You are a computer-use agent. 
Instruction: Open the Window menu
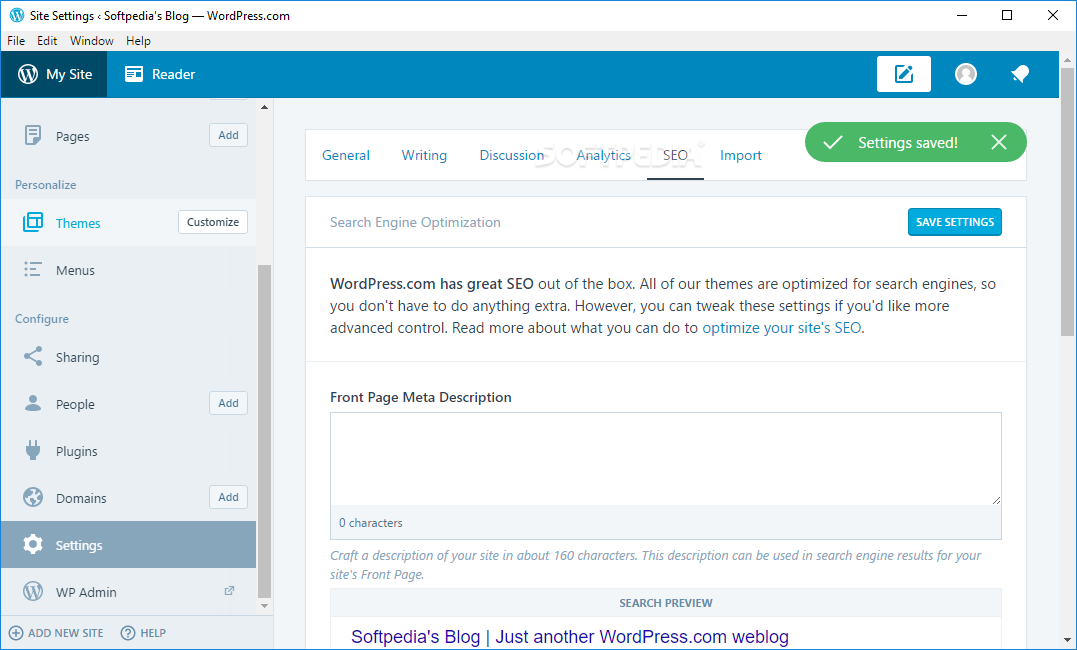91,41
